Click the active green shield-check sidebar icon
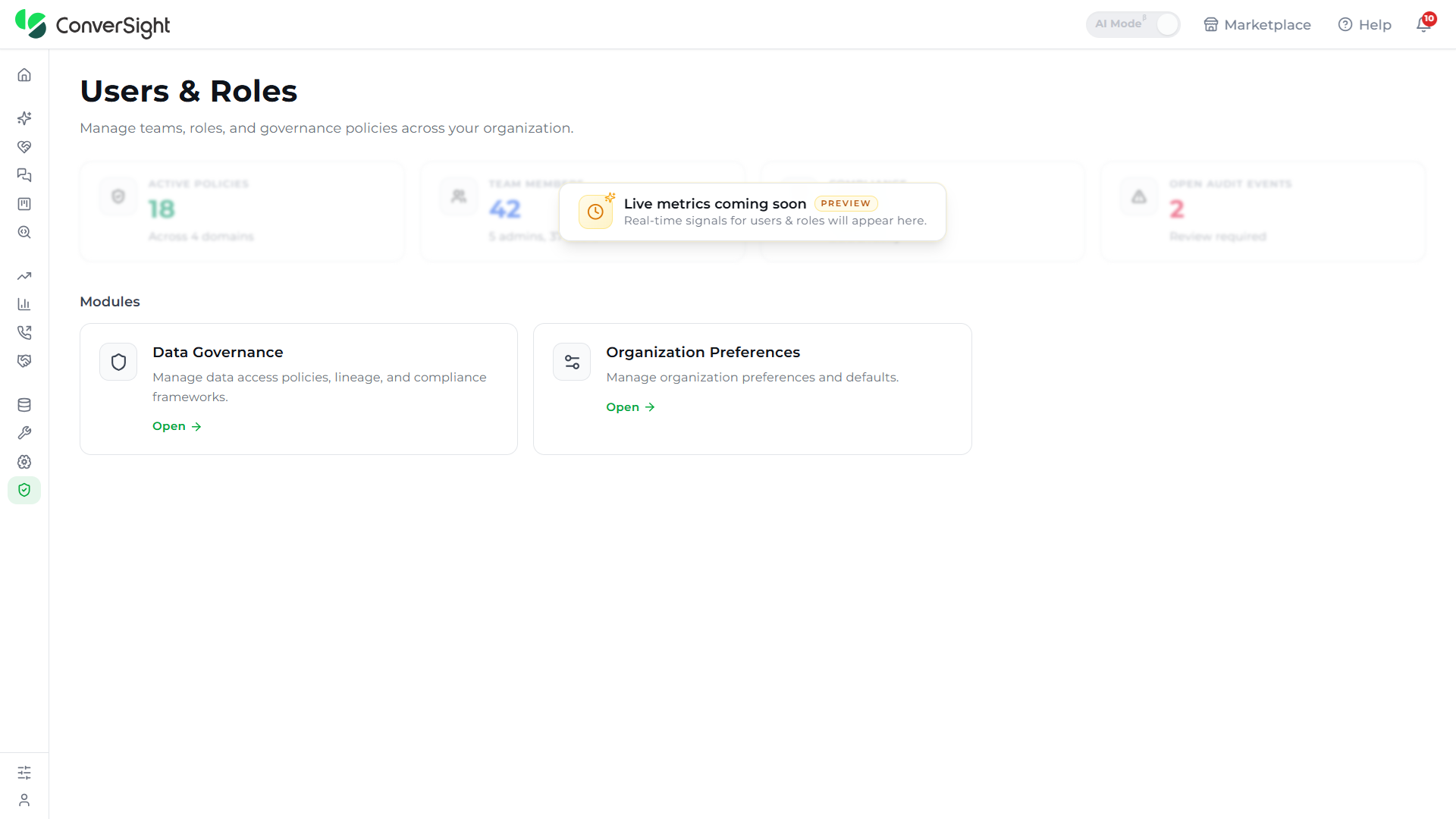The image size is (1456, 819). tap(24, 490)
